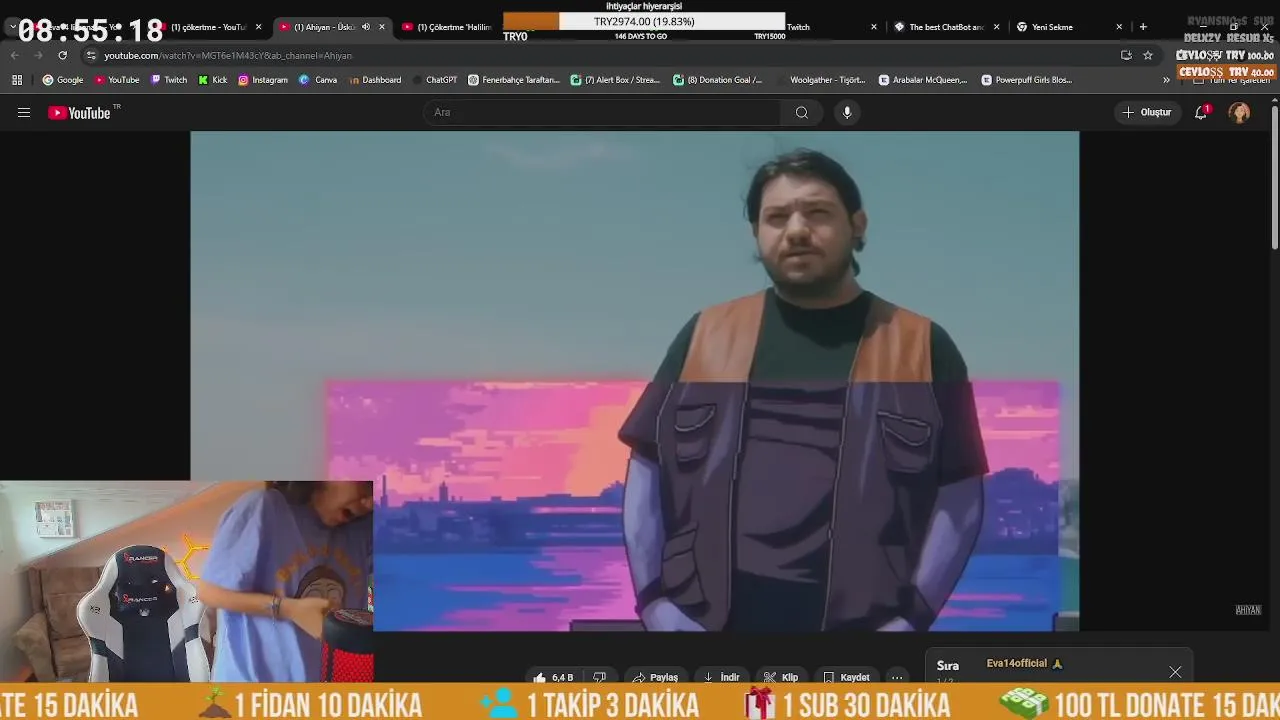This screenshot has height=720, width=1280.
Task: Switch to the Çökertme 'Halilim tab
Action: click(447, 27)
